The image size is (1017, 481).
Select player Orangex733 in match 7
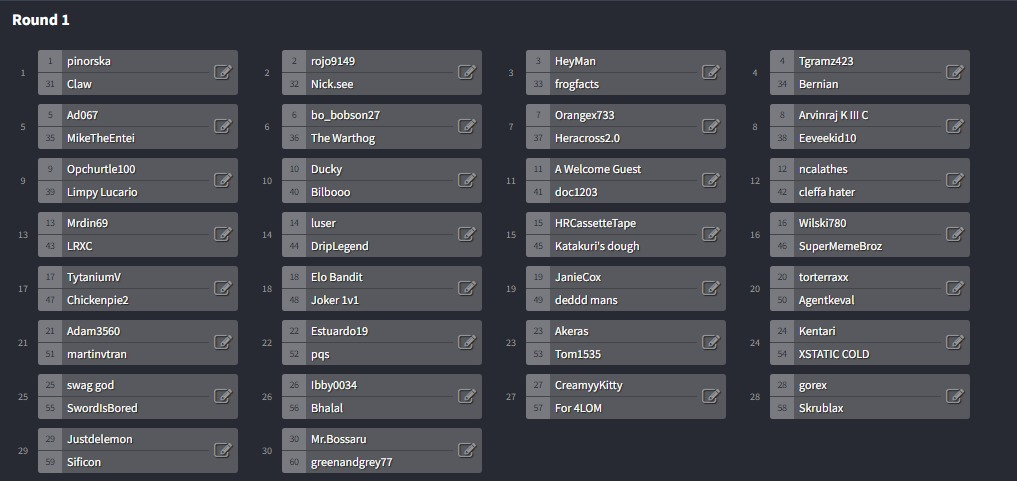point(584,115)
